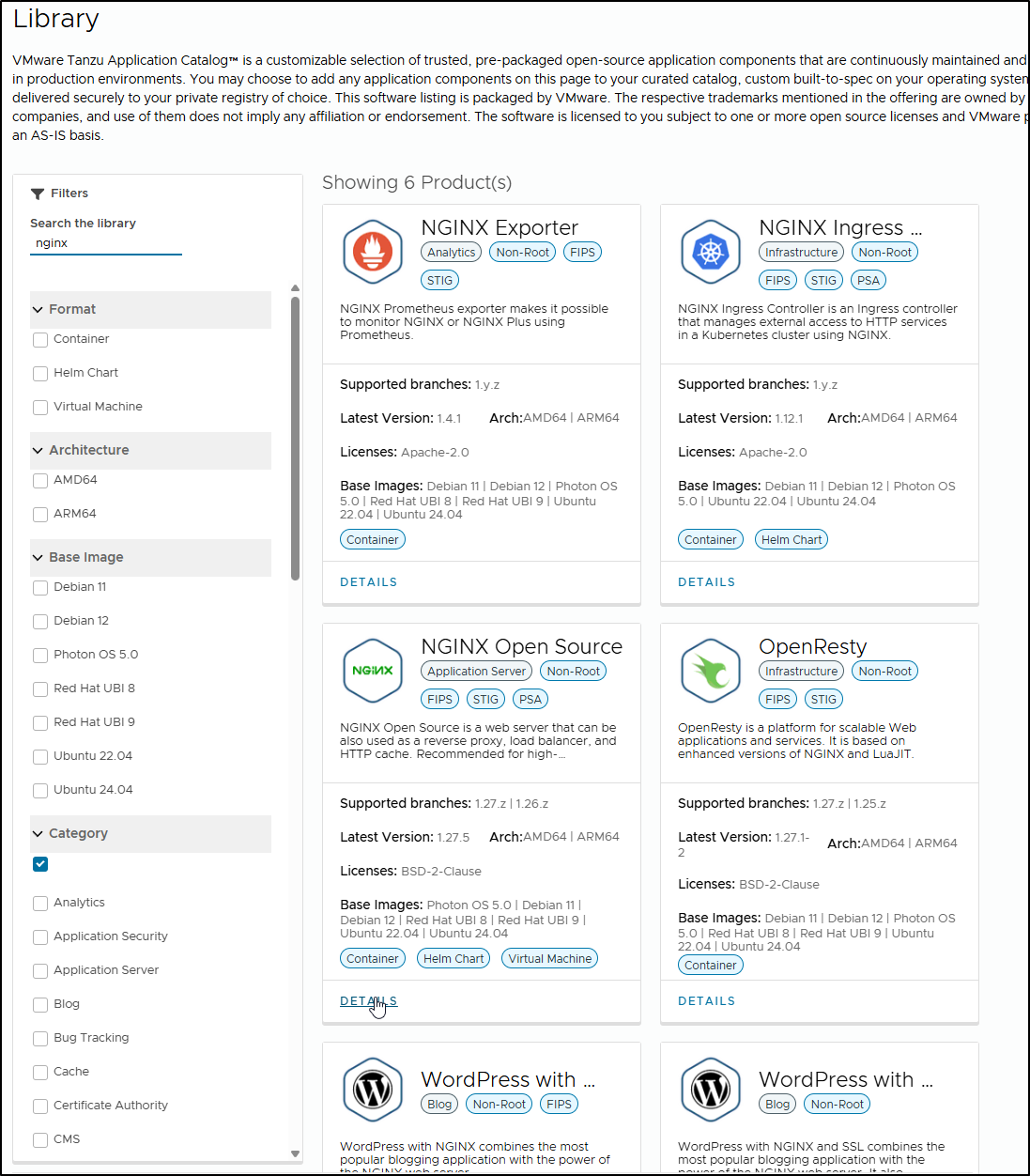
Task: Click the Helm Chart tag on NGINX Open Source
Action: [454, 959]
